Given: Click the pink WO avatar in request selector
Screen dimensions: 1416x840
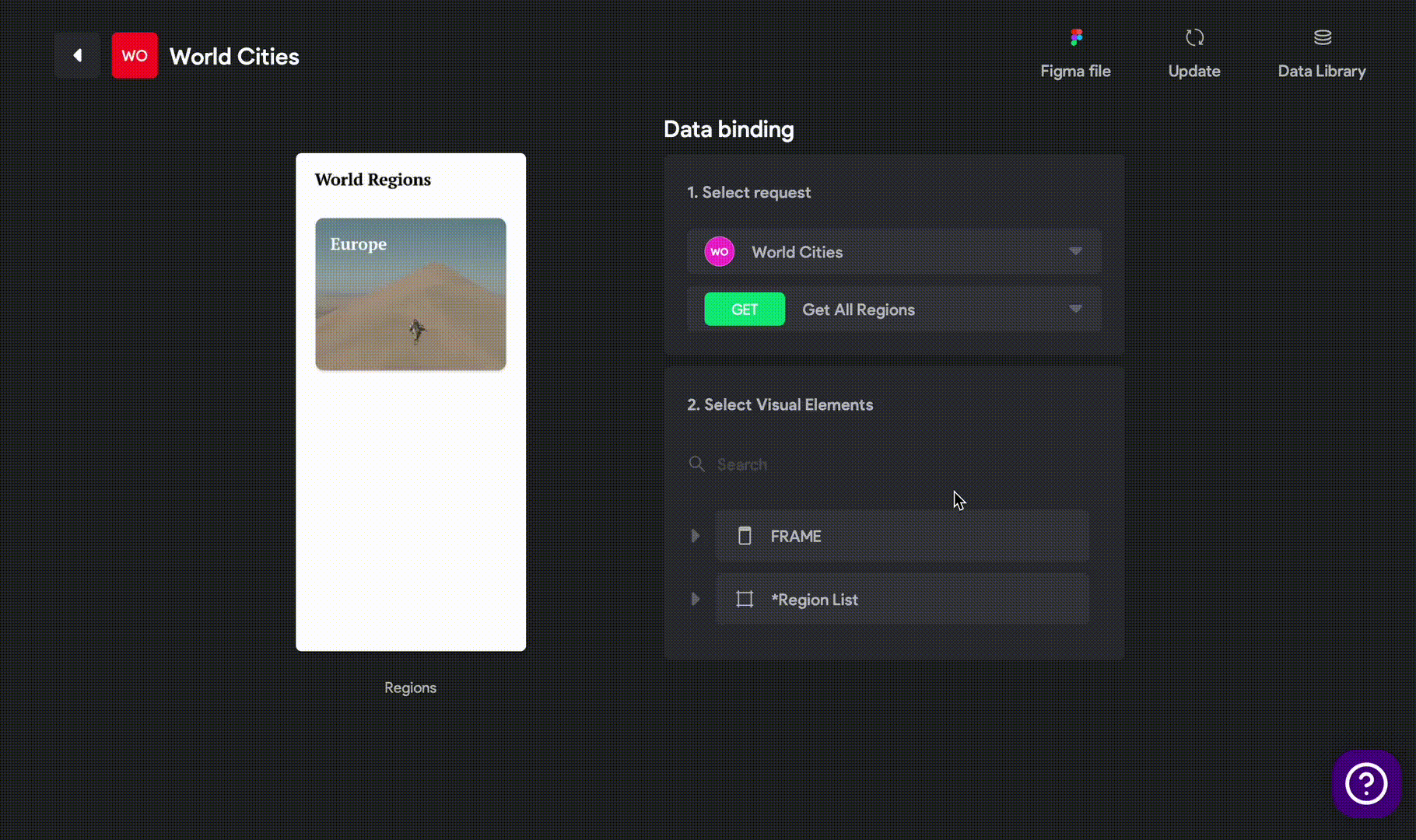Looking at the screenshot, I should (x=719, y=252).
